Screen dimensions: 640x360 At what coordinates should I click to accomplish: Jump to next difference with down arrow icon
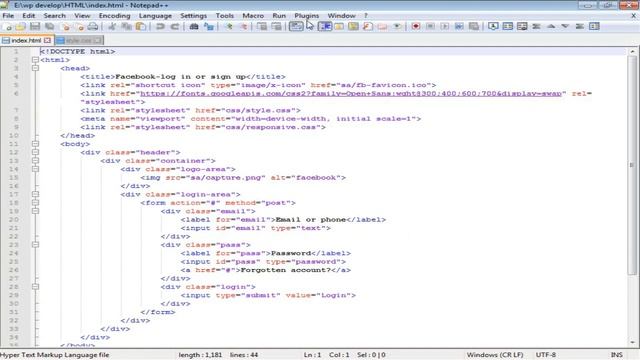[565, 27]
